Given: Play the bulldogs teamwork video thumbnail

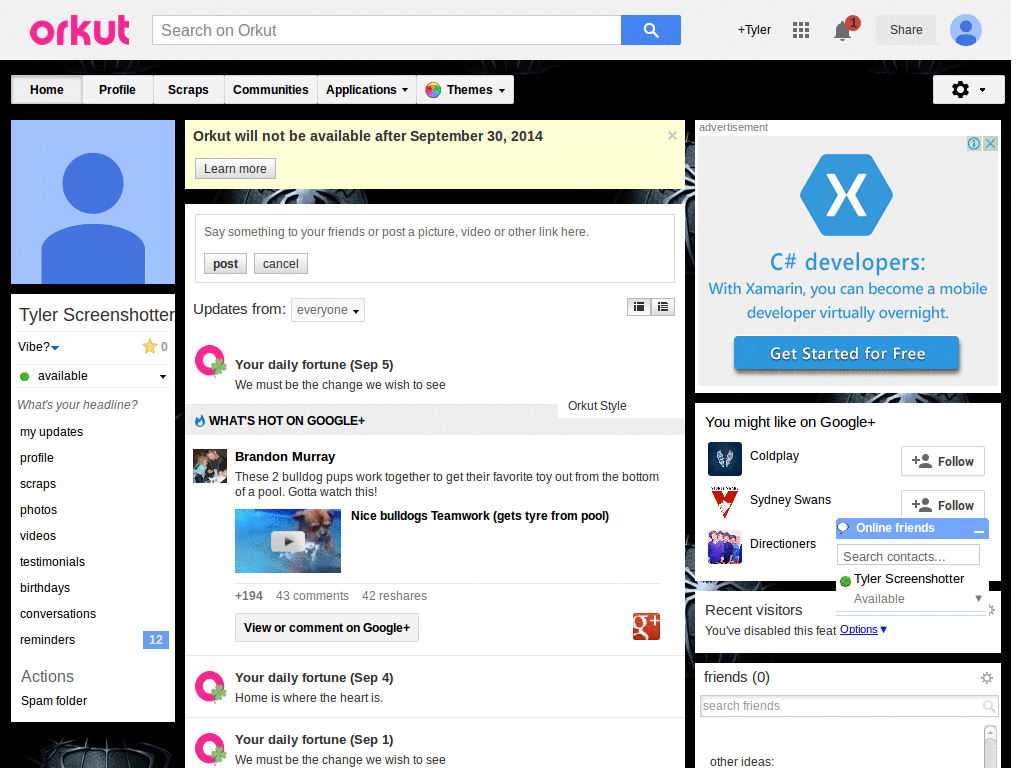Looking at the screenshot, I should (288, 541).
